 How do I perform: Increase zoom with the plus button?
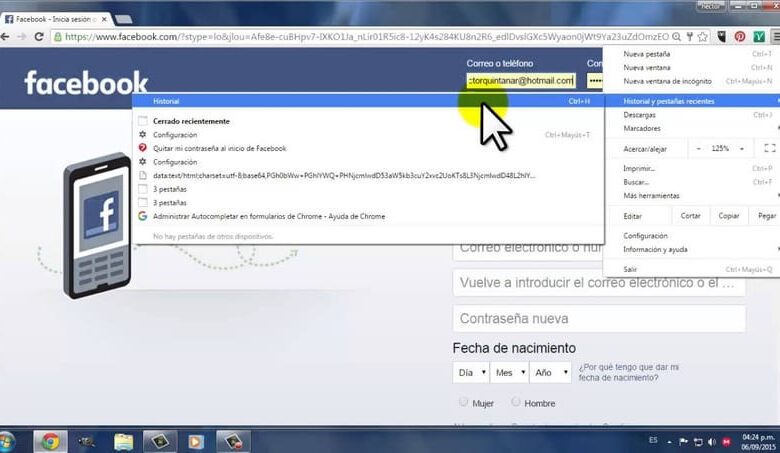pyautogui.click(x=742, y=149)
